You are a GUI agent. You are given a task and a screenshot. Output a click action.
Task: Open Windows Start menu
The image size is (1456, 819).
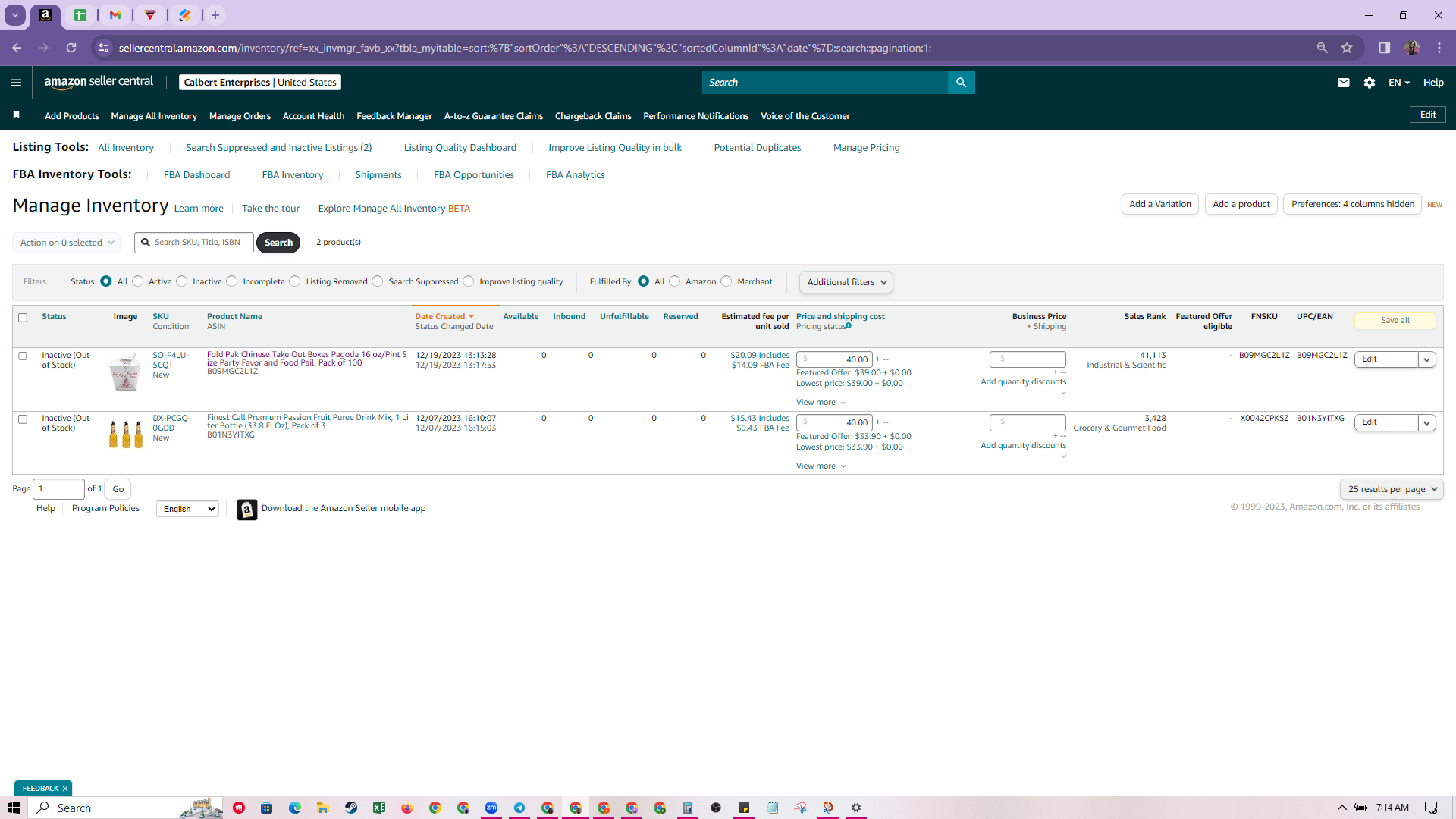click(x=14, y=808)
